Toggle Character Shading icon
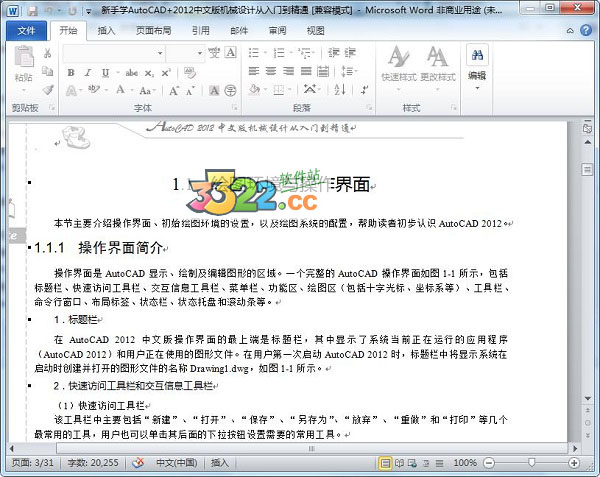Viewport: 600px width, 477px height. point(214,91)
